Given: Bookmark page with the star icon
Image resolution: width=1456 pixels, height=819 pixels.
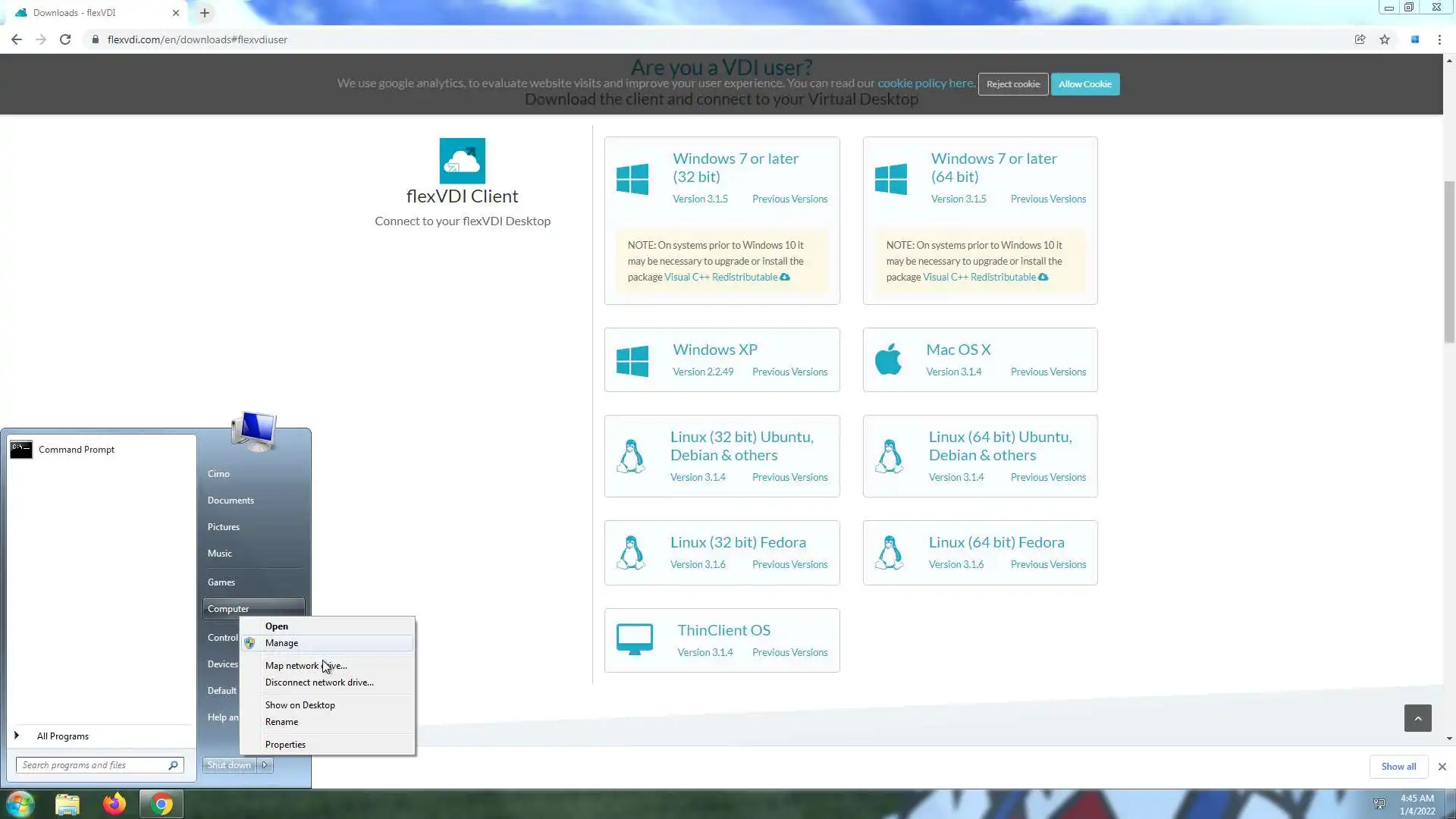Looking at the screenshot, I should tap(1385, 39).
